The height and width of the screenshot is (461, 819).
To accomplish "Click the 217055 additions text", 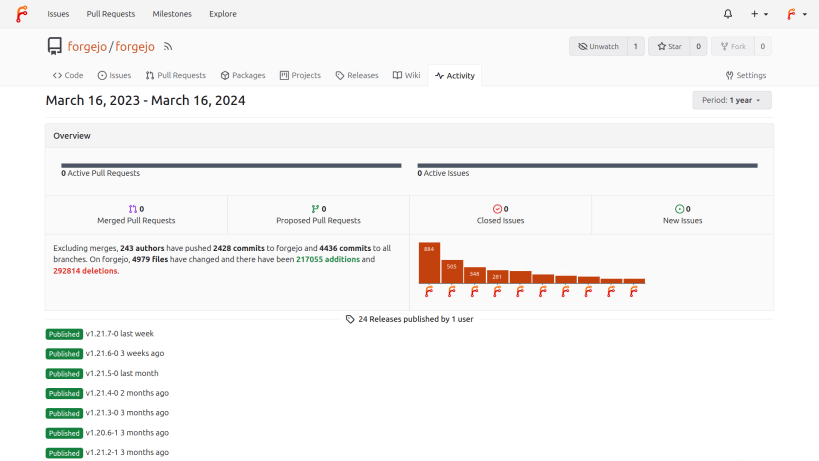I will coord(328,259).
